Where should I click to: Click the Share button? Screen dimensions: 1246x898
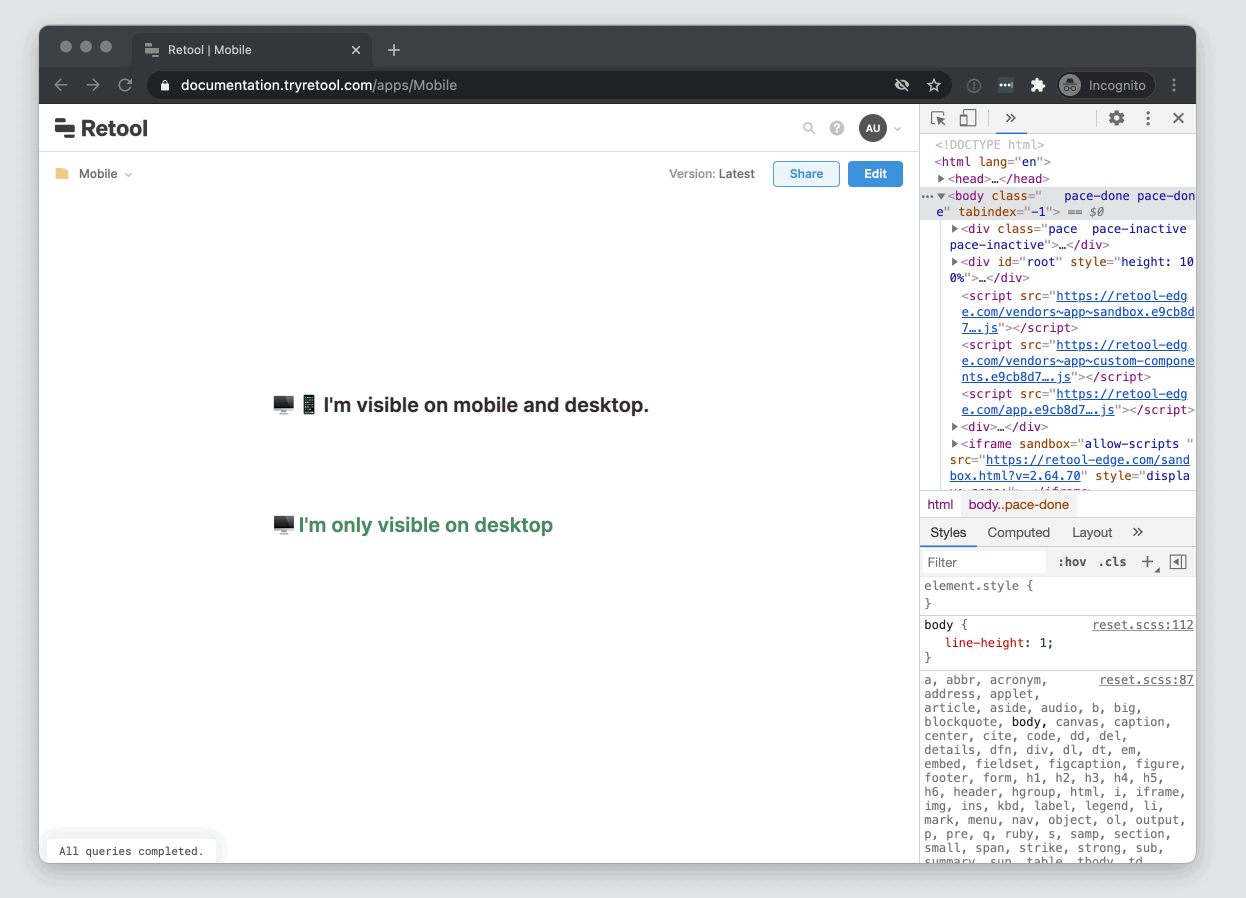click(806, 174)
